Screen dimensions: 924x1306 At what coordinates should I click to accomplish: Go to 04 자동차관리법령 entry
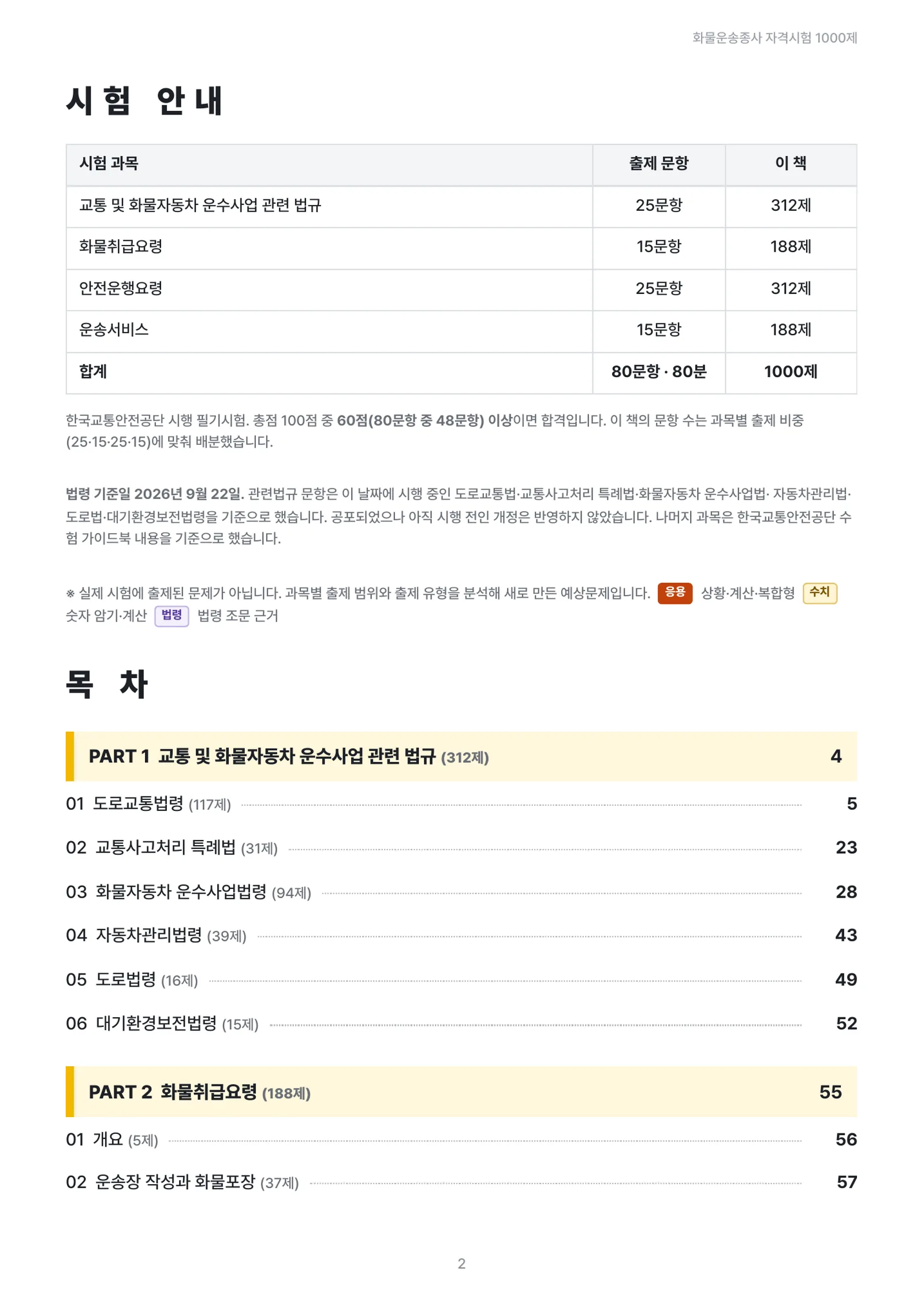click(461, 935)
